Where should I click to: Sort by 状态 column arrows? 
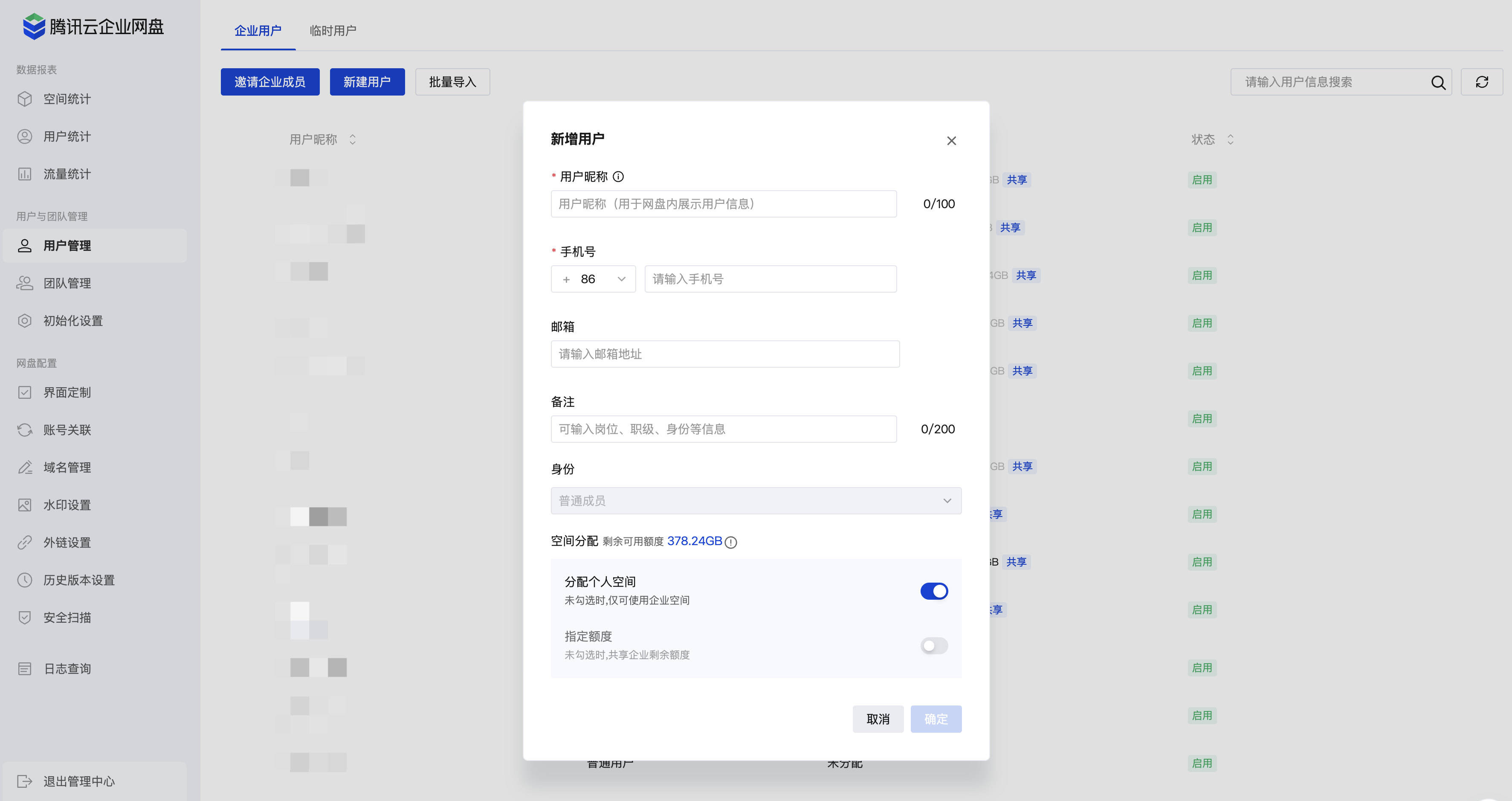tap(1230, 140)
